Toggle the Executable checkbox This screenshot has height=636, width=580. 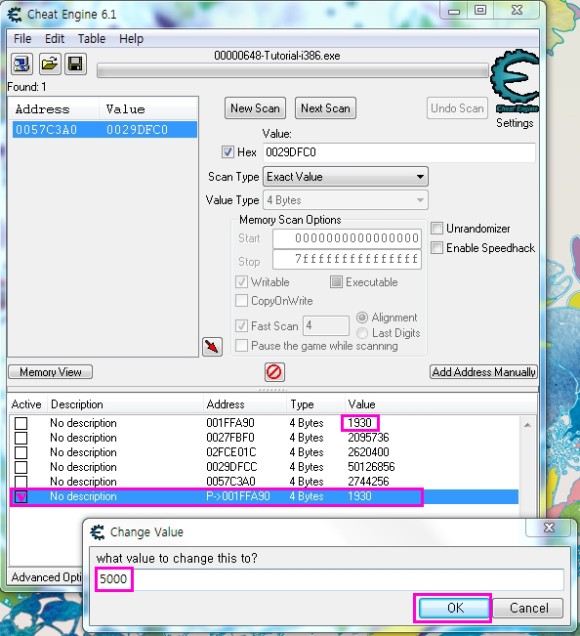click(336, 282)
